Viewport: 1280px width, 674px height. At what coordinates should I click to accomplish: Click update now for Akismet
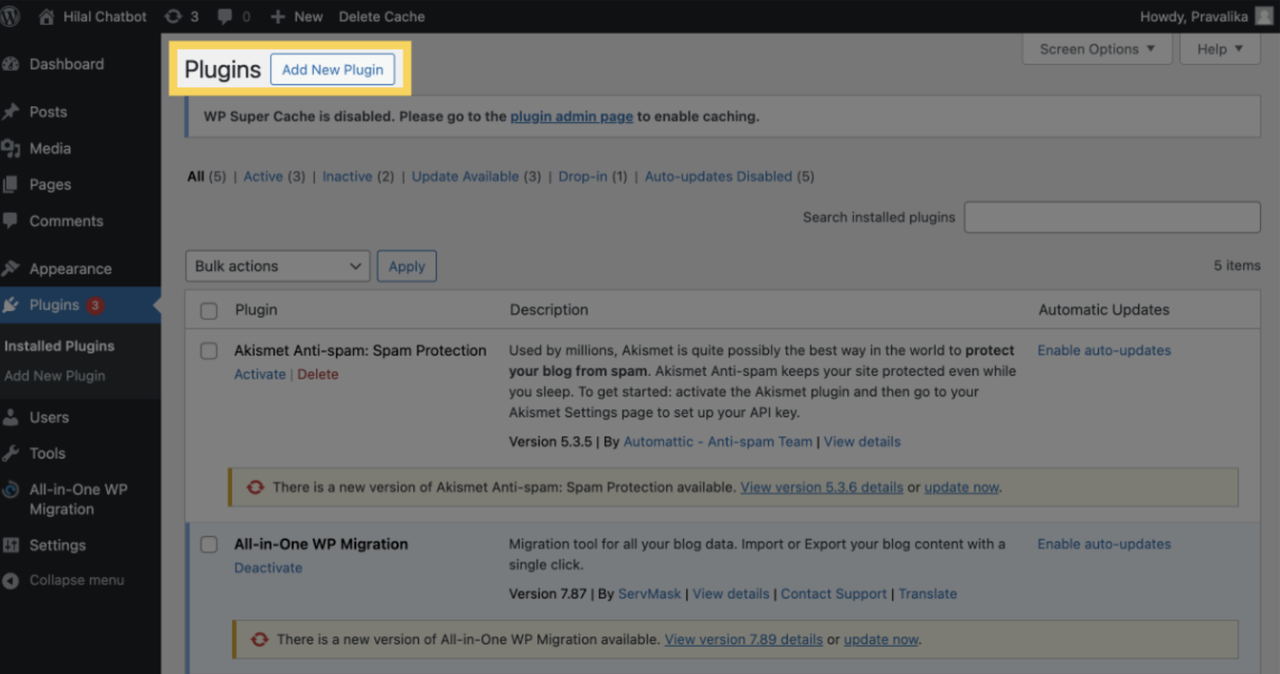click(x=961, y=487)
